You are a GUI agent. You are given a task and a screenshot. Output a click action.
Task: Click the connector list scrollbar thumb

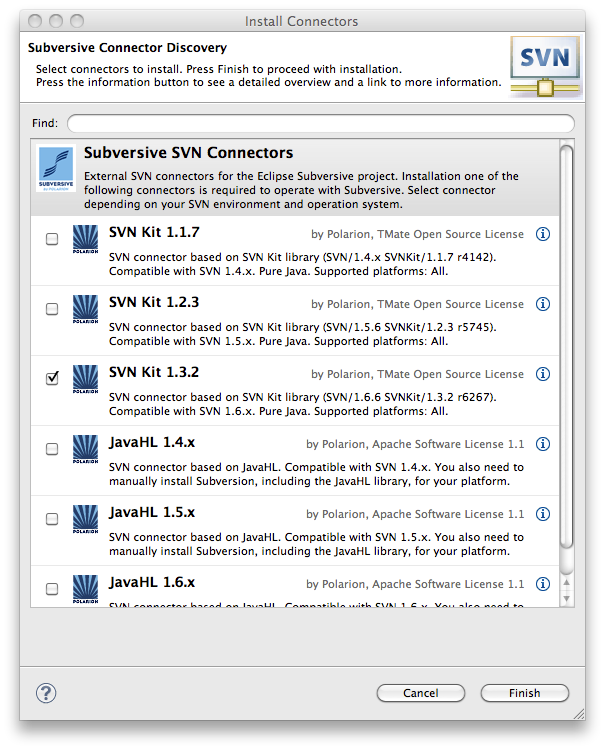pos(566,347)
